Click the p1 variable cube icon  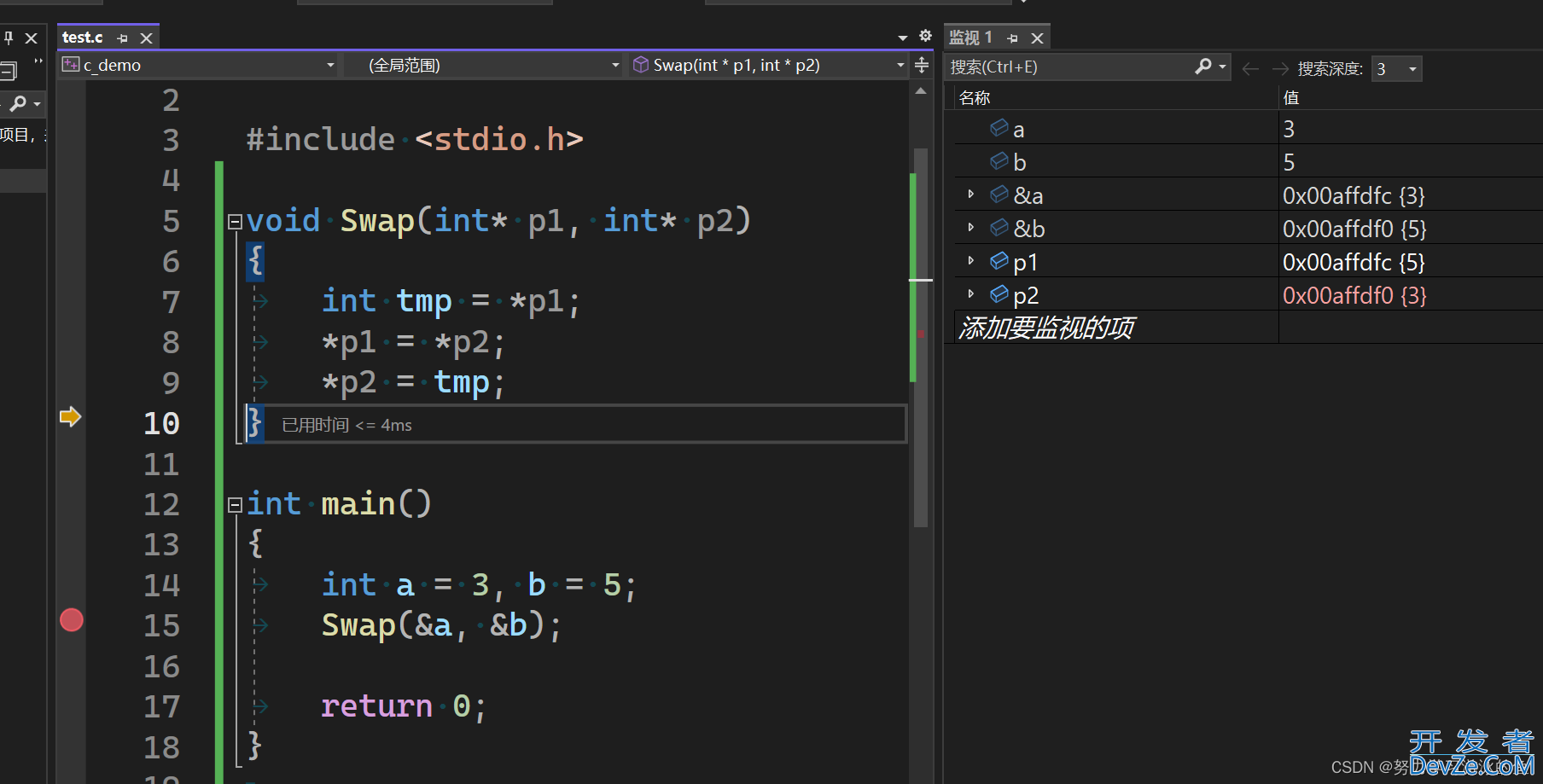click(x=999, y=261)
